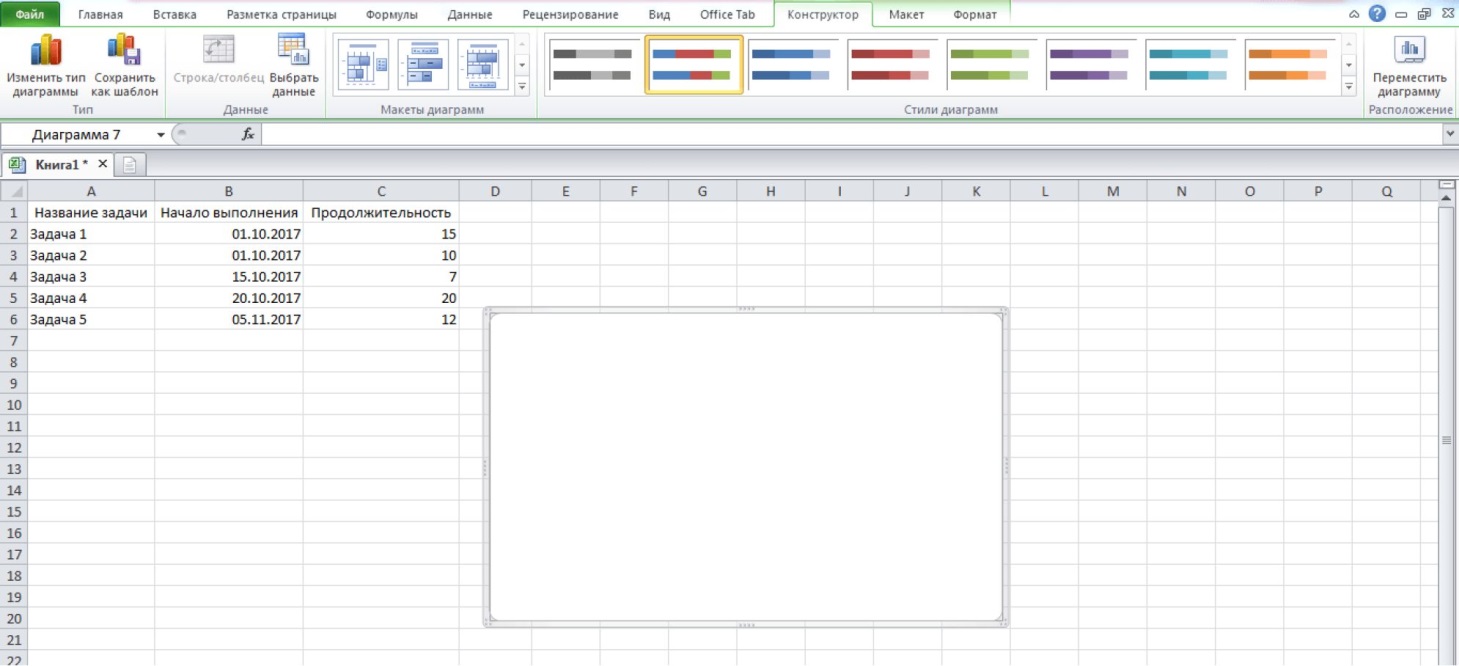Click Move Chart (Переместить диаграмму)
The image size is (1459, 666).
click(x=1409, y=65)
